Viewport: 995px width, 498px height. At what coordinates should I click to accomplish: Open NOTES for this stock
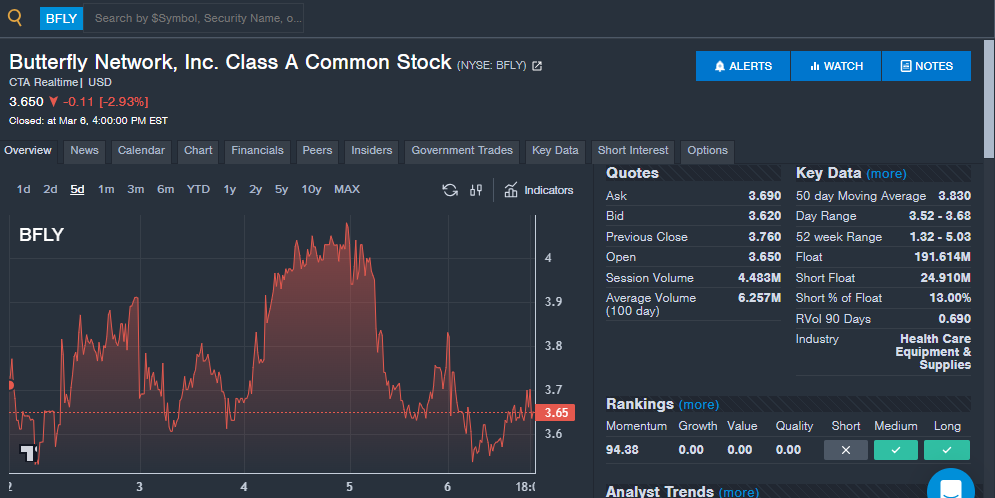coord(926,66)
